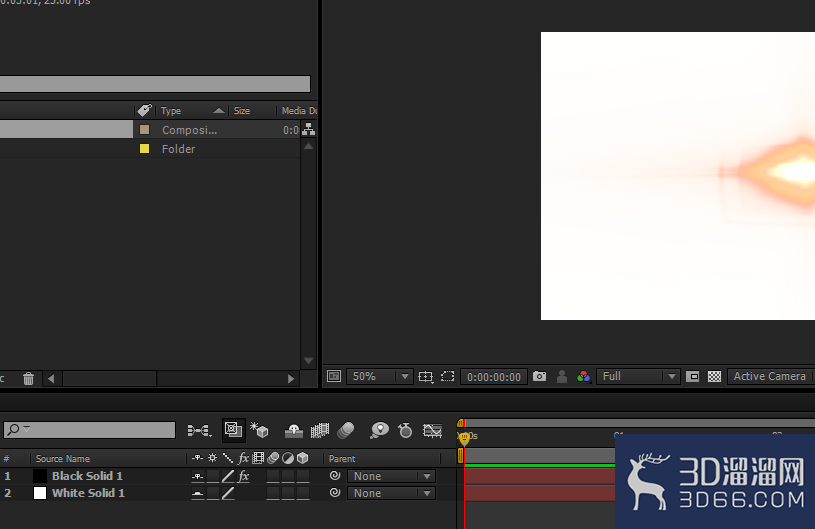The height and width of the screenshot is (529, 815).
Task: Click the Parent column header
Action: coord(342,459)
